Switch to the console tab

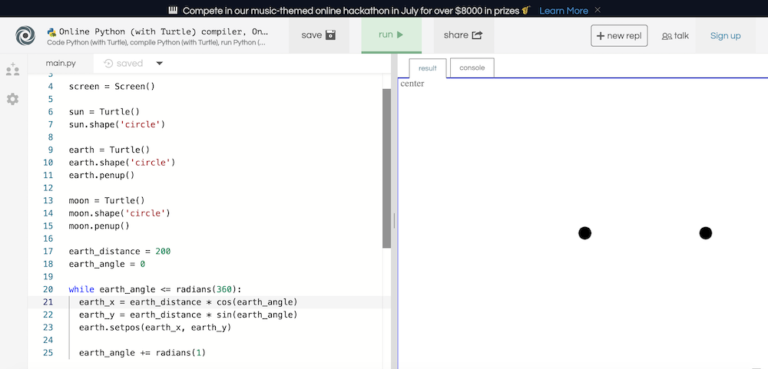pyautogui.click(x=472, y=68)
